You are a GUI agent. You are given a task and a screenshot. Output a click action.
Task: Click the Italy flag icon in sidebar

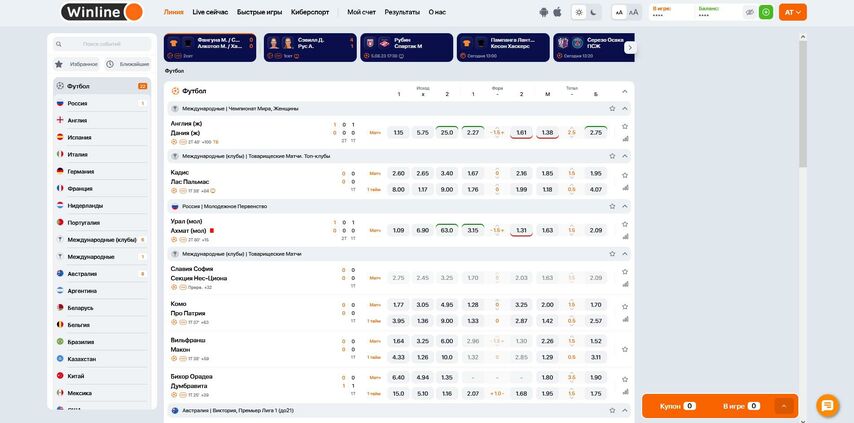tap(60, 155)
